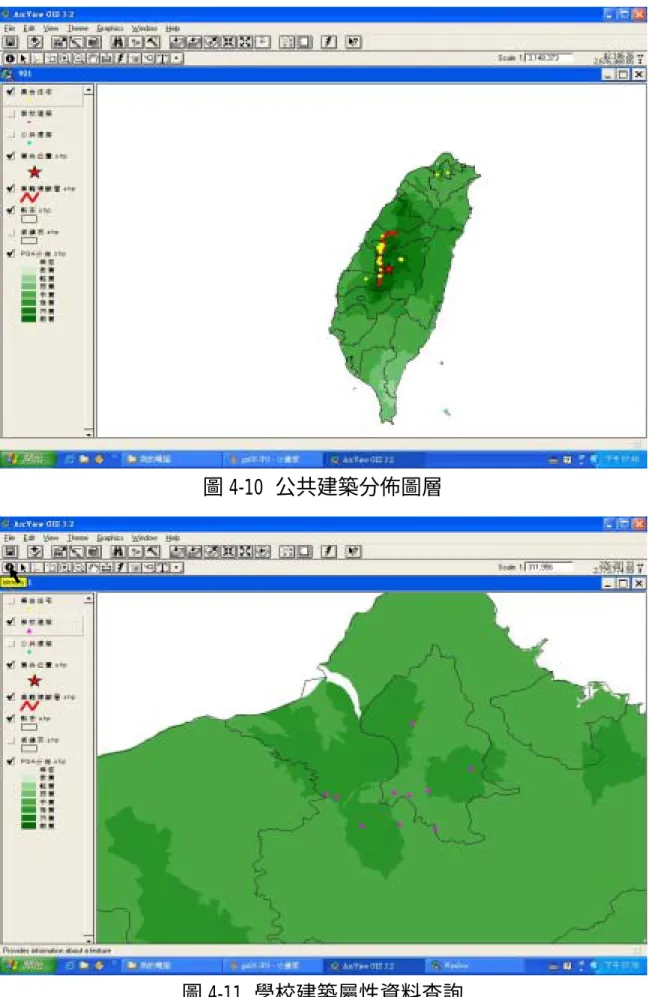
Task: Select the Identify tool in the zoomed-in map window
Action: [10, 567]
